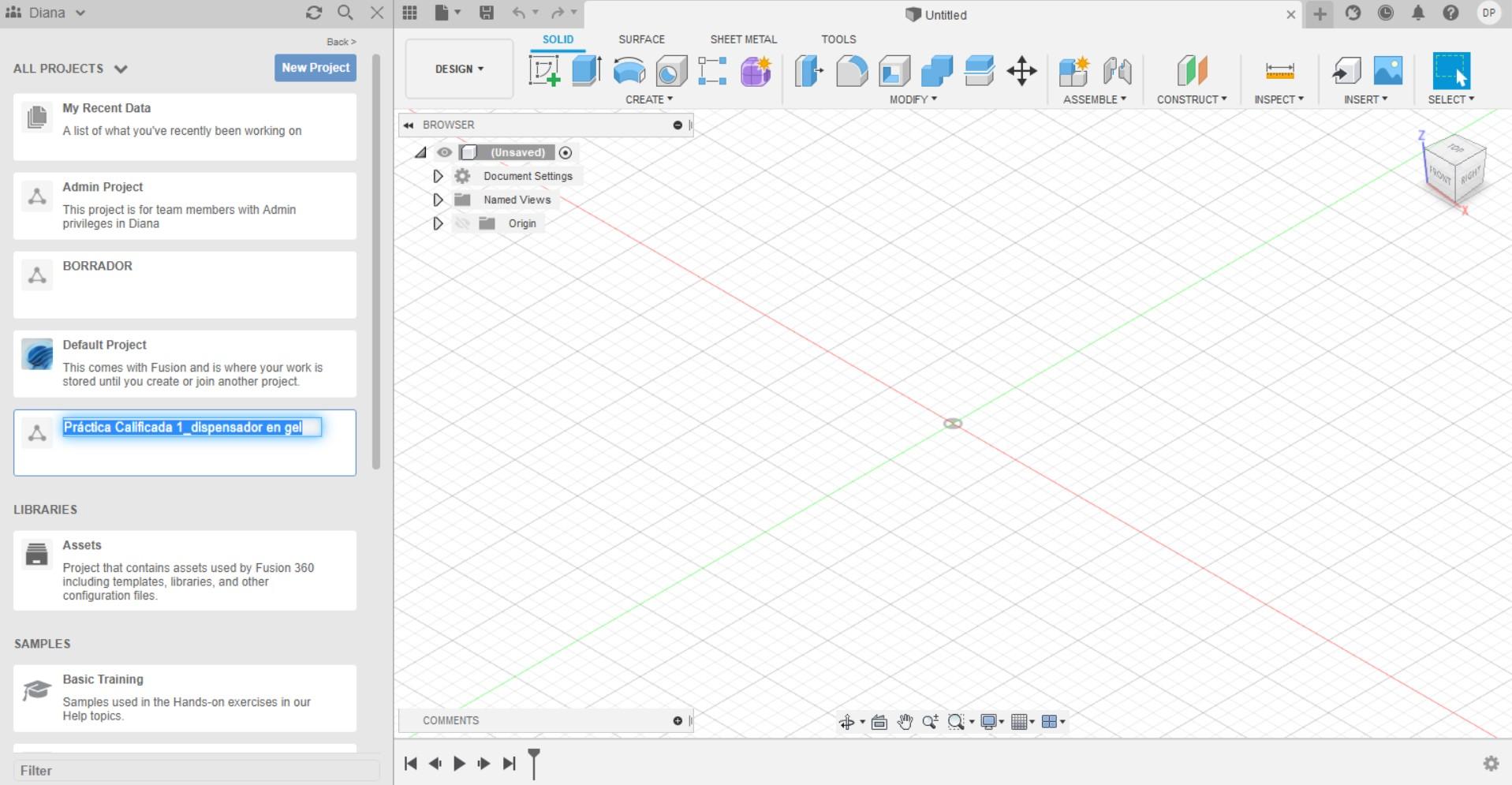Open the Measure tool
Screen dimensions: 1512x785
1279,71
